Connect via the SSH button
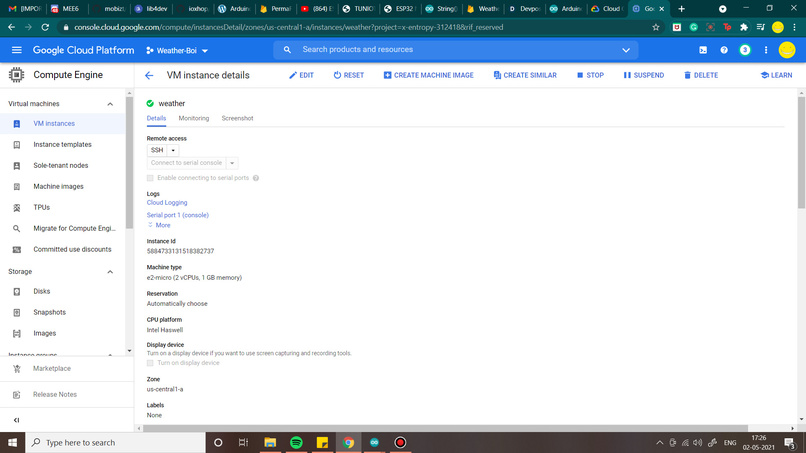806x453 pixels. [157, 150]
